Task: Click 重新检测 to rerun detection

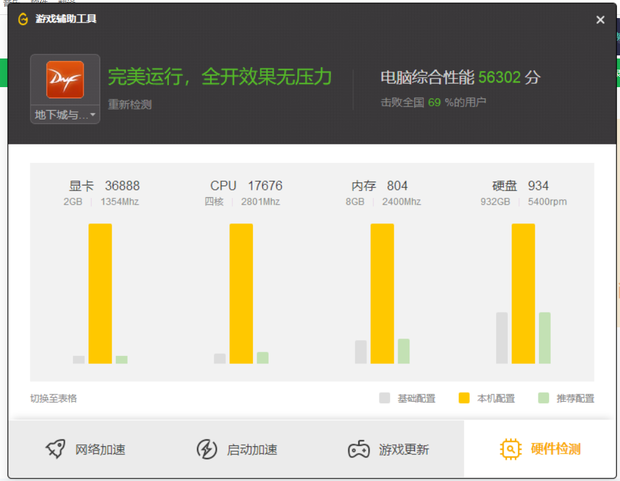Action: coord(130,104)
